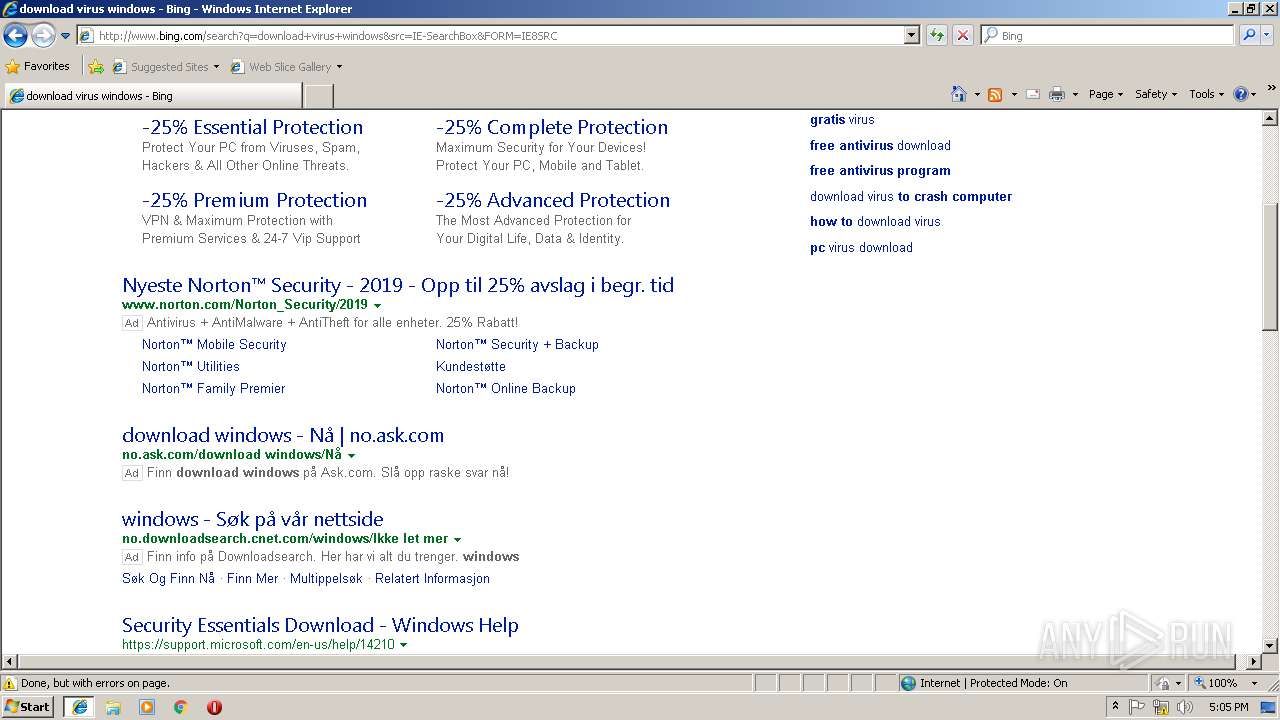Open Chrome icon in taskbar
Viewport: 1280px width, 720px height.
click(180, 707)
